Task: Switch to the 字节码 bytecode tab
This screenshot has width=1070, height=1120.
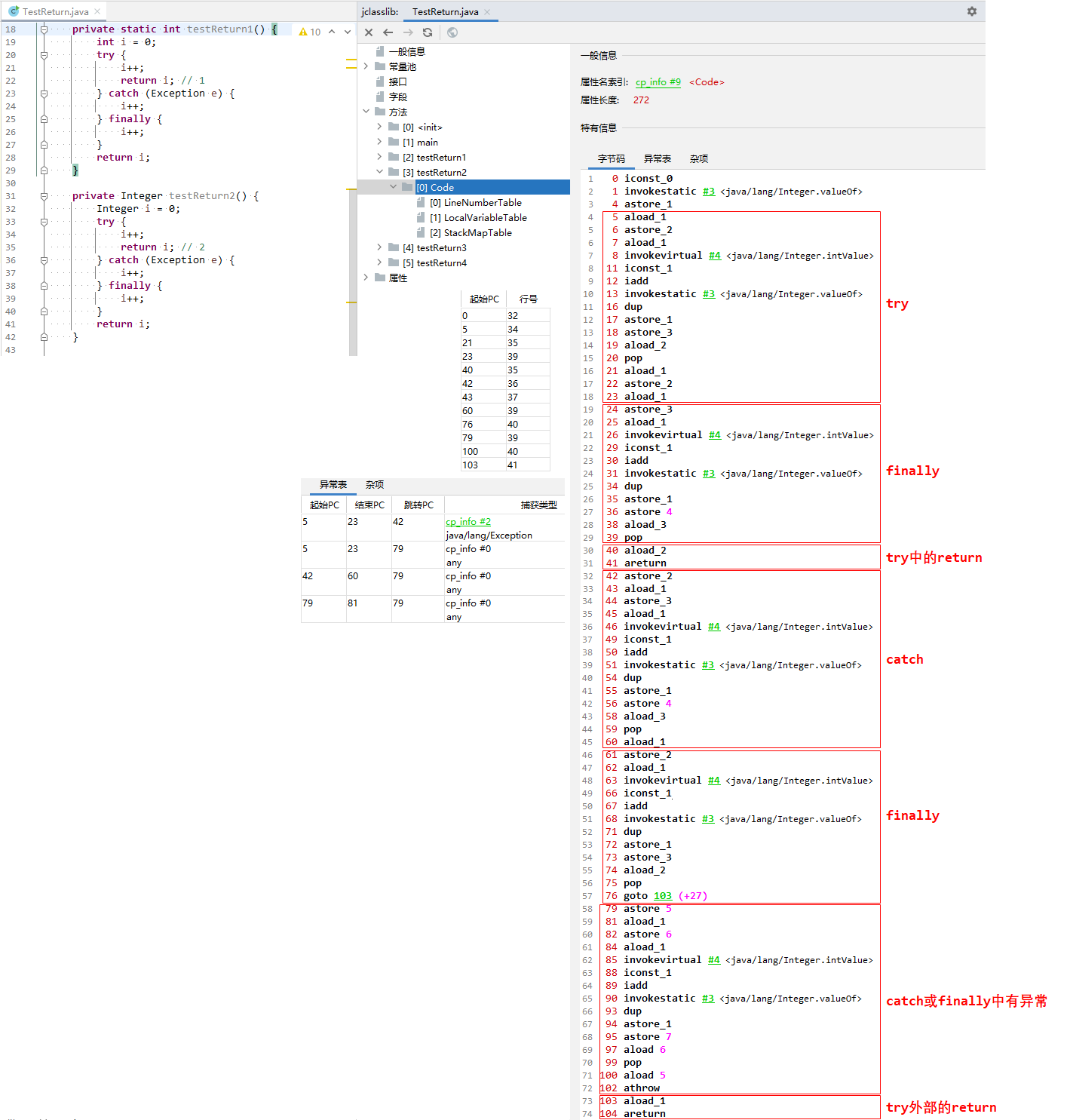Action: [612, 158]
